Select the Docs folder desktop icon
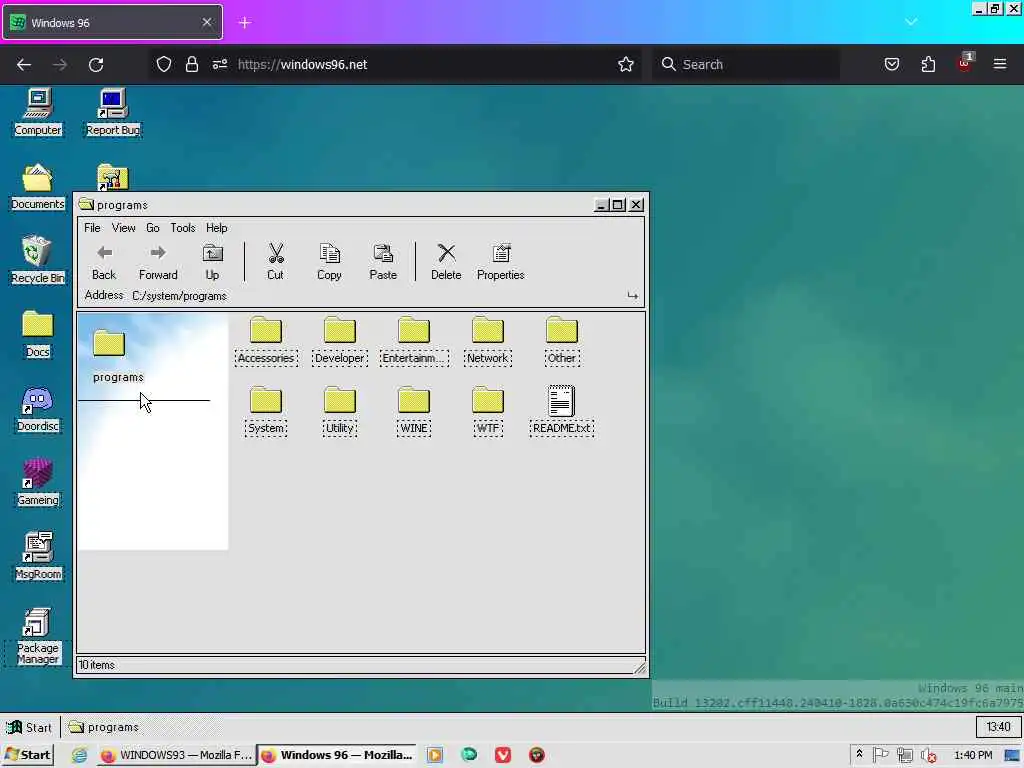1024x768 pixels. point(38,334)
